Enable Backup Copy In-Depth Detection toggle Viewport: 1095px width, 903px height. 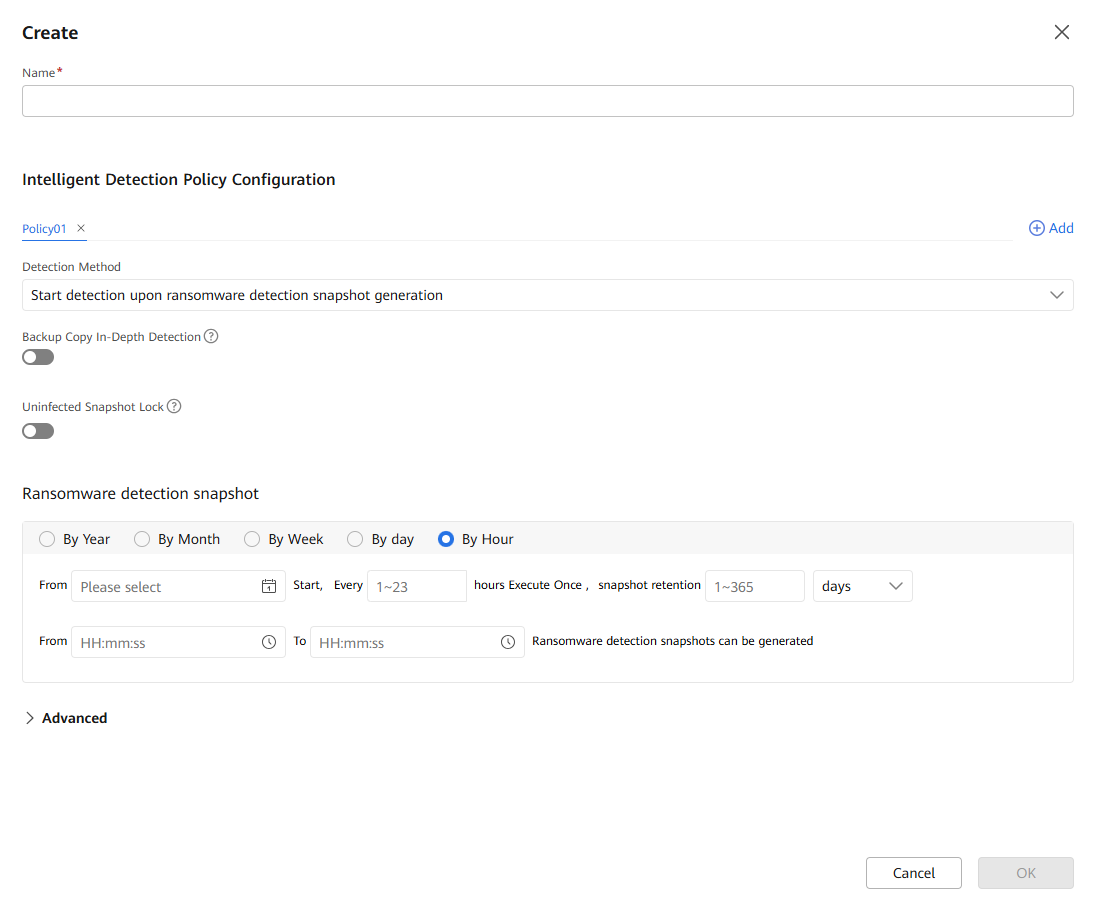pos(38,357)
